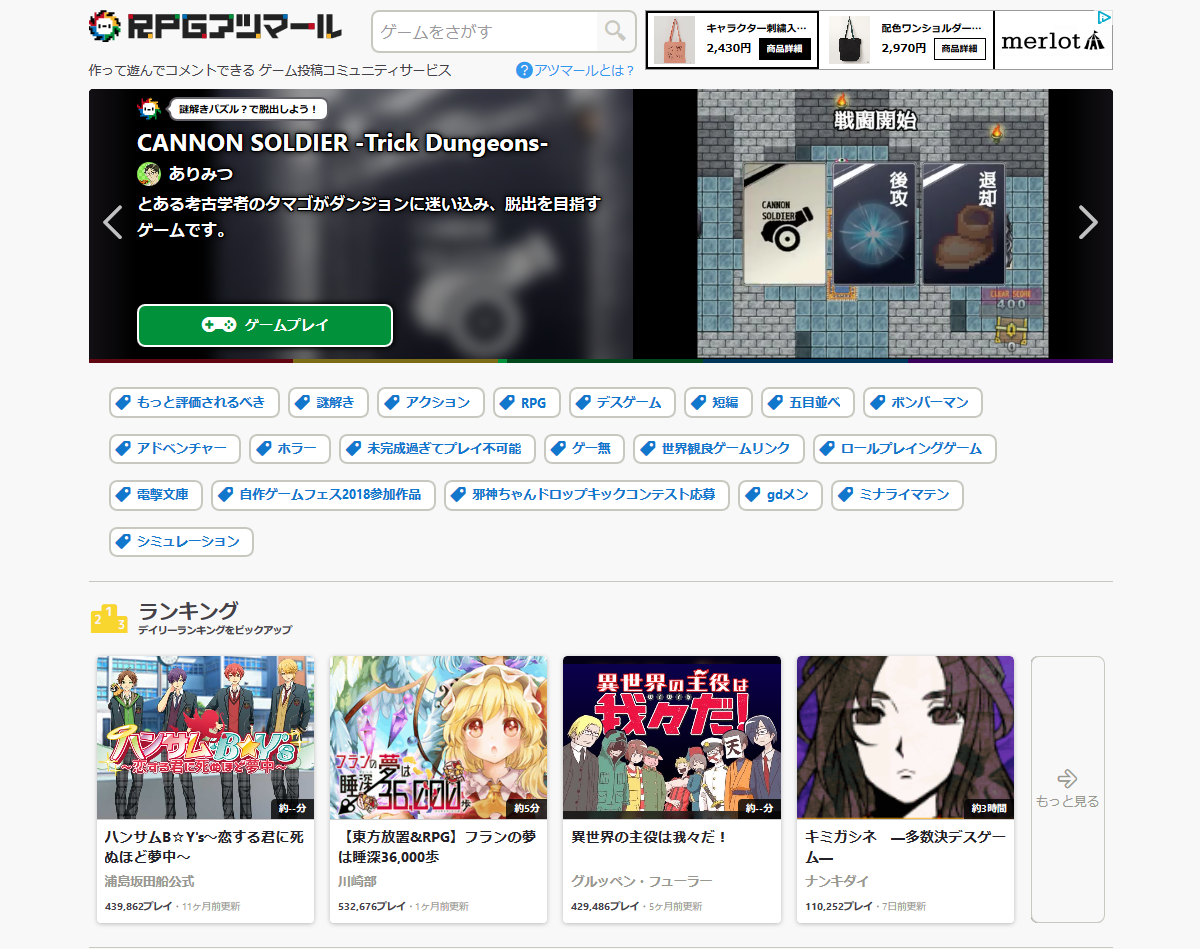This screenshot has height=949, width=1200.
Task: Click the 532,676プレイ play count
Action: click(372, 907)
